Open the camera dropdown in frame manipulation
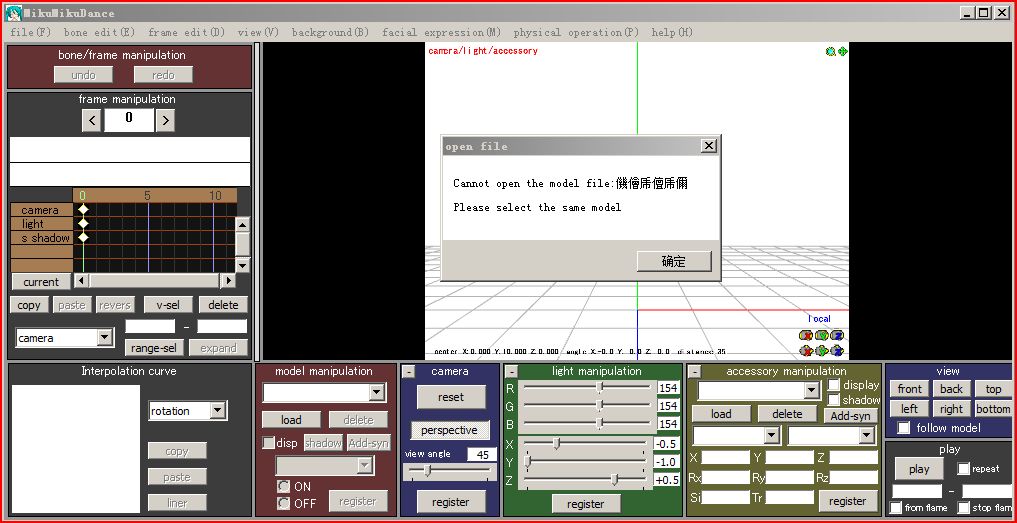 104,338
